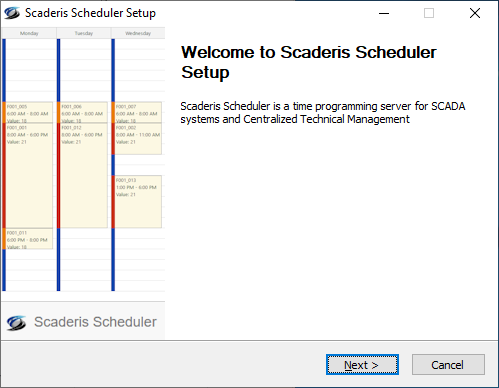Click the Scaderis Scheduler Setup title bar text
This screenshot has width=499, height=388.
(x=90, y=13)
